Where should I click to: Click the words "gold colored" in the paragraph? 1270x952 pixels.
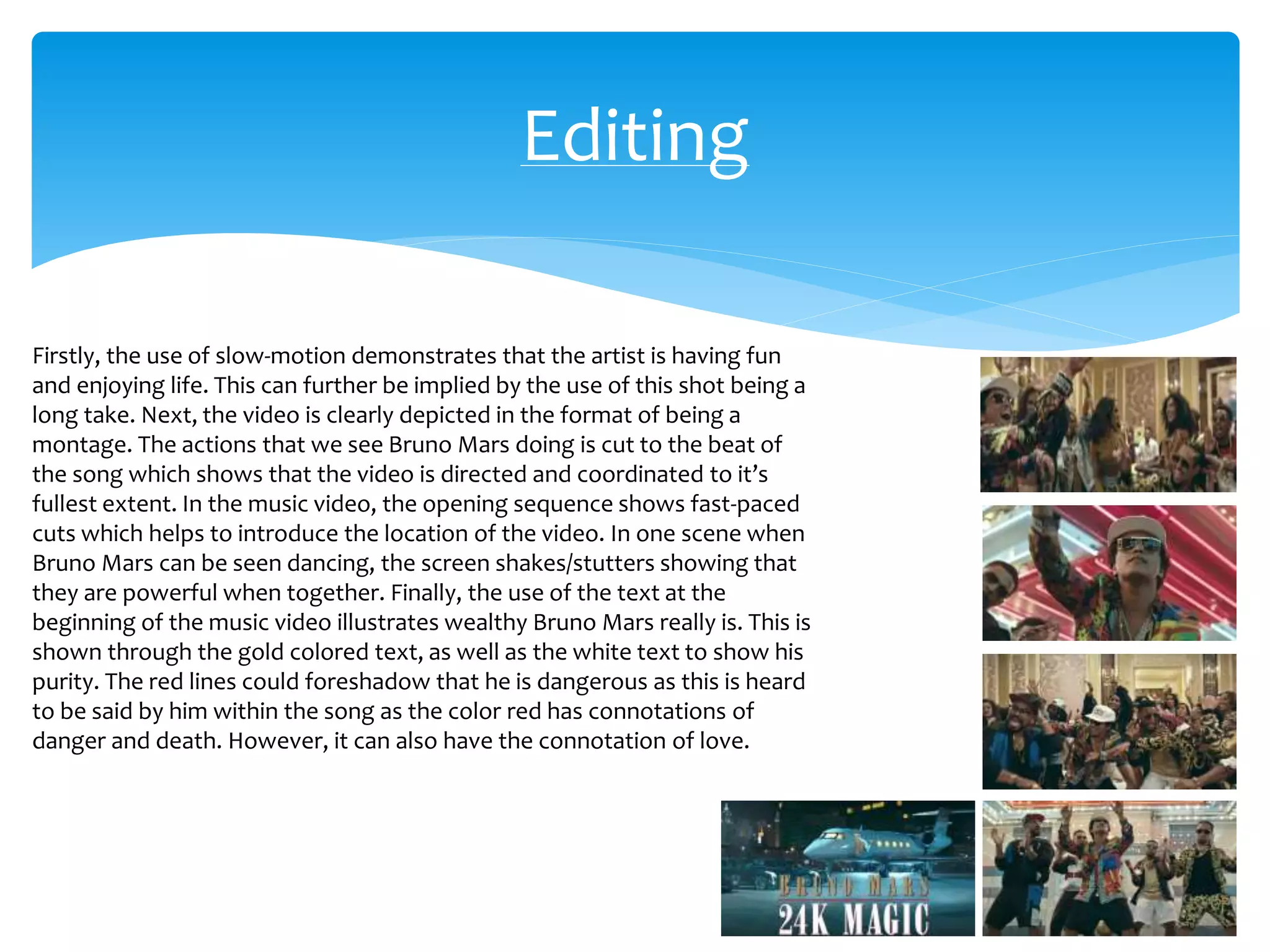click(x=304, y=652)
